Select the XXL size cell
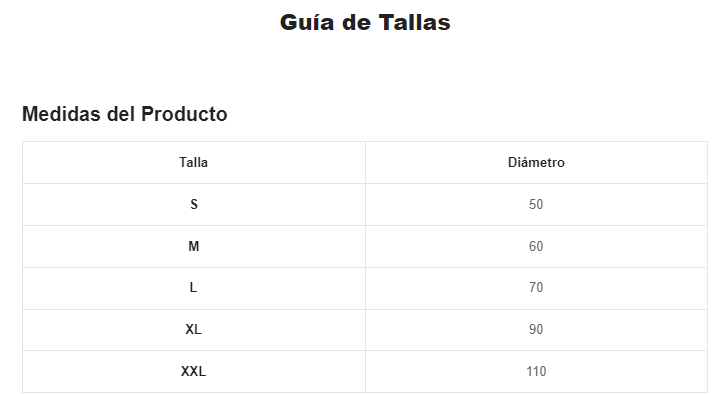 194,371
